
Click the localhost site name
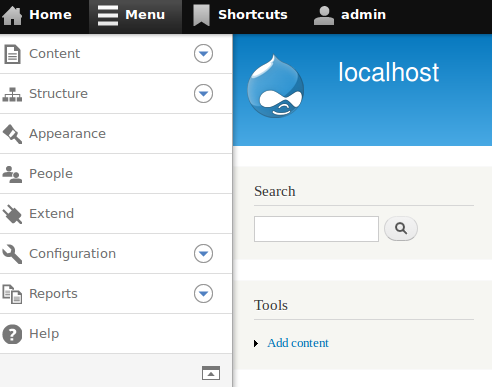pos(389,72)
